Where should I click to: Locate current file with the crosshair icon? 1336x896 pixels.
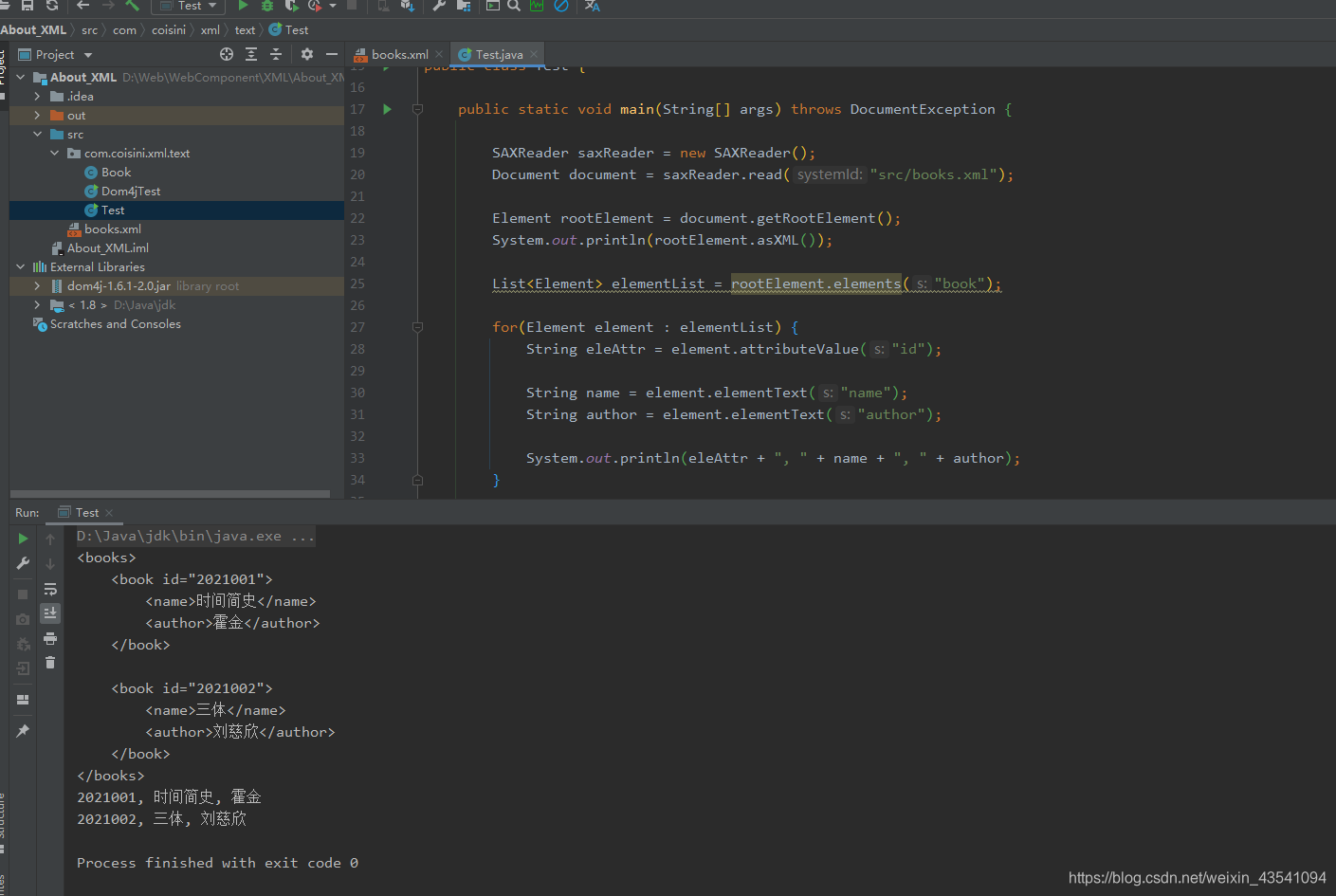pos(227,54)
